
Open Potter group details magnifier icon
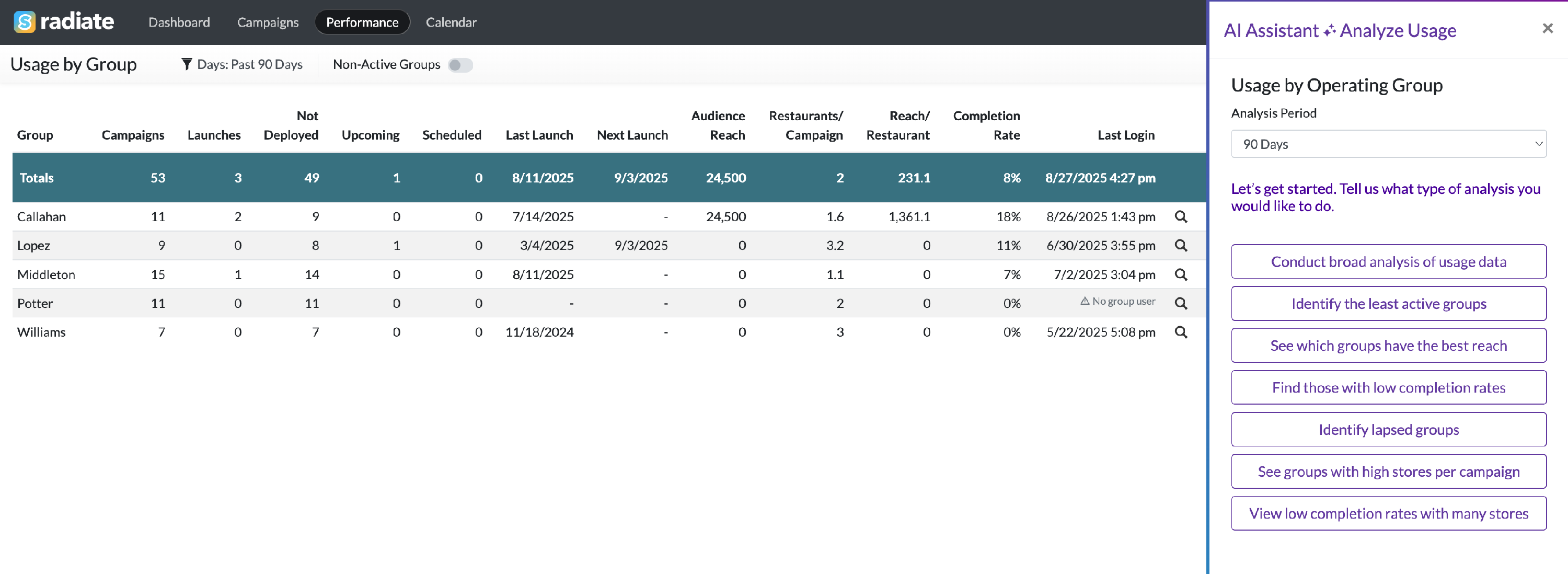[x=1180, y=303]
